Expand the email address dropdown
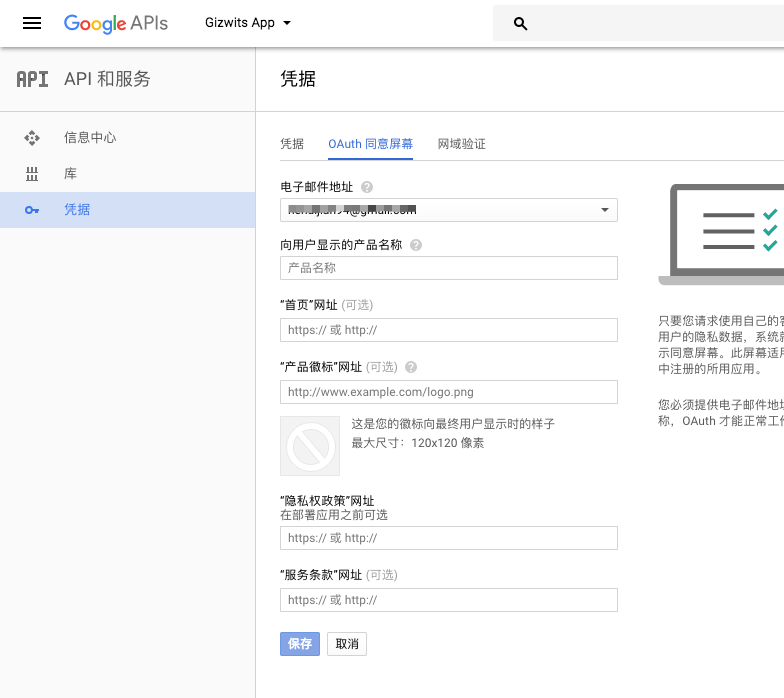 [604, 210]
